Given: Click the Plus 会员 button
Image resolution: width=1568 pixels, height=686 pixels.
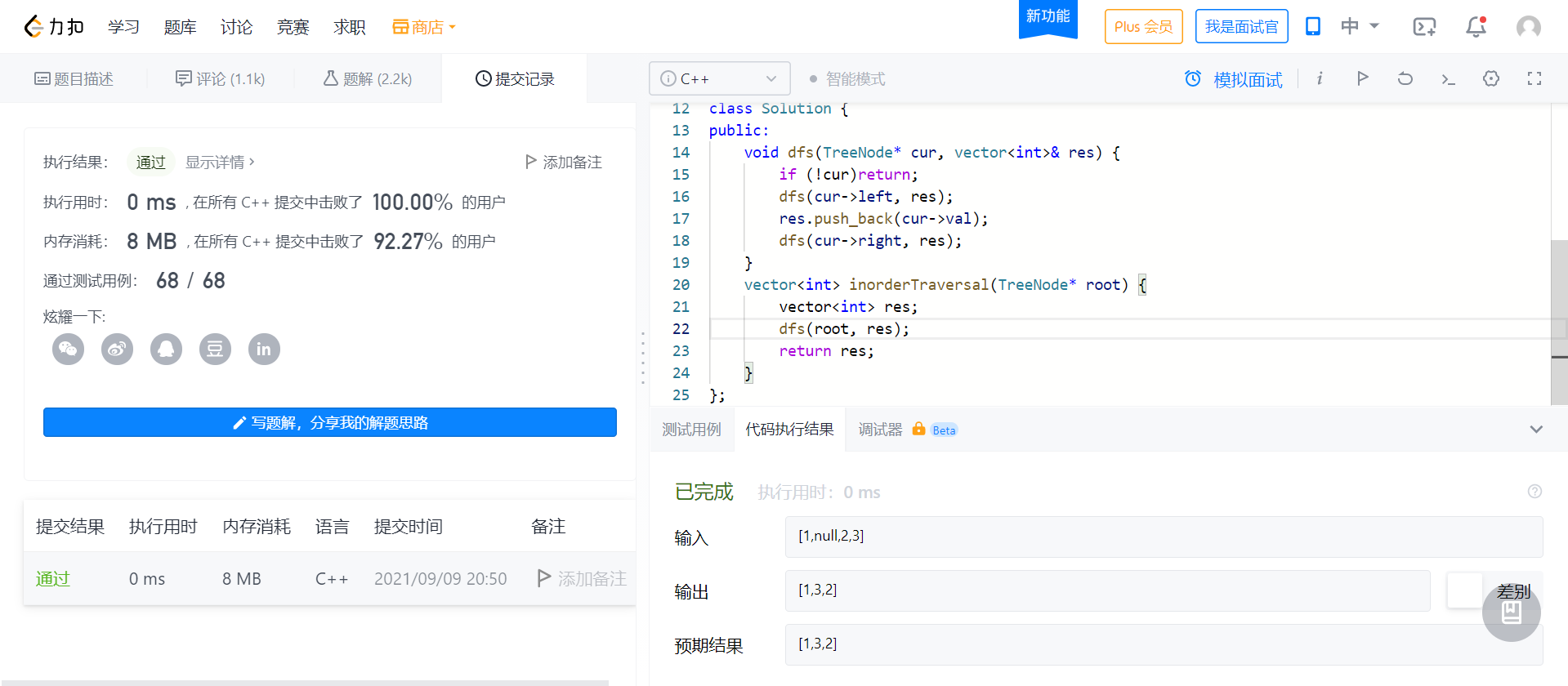Looking at the screenshot, I should pyautogui.click(x=1143, y=26).
